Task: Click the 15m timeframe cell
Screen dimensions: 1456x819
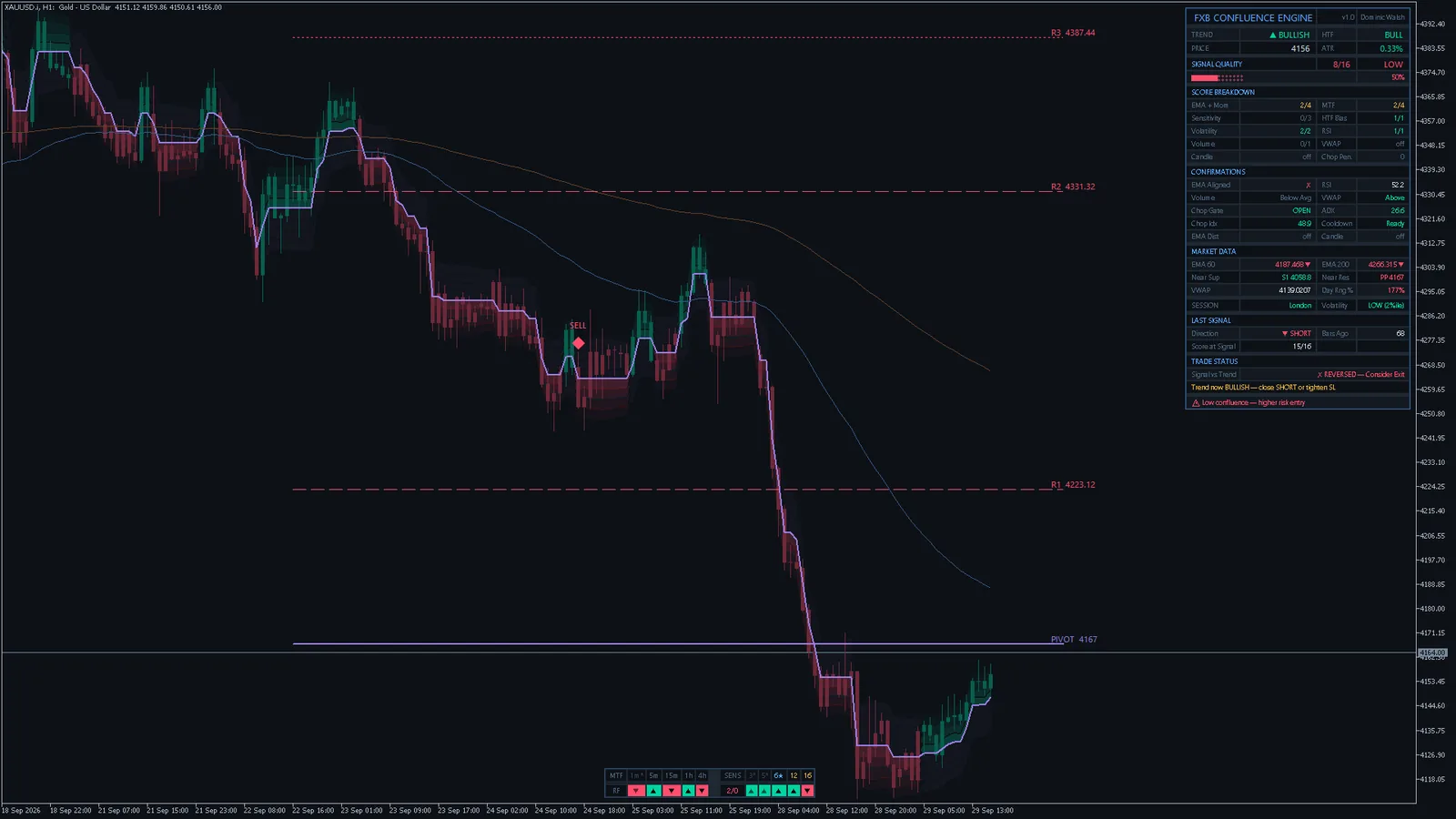Action: [672, 775]
